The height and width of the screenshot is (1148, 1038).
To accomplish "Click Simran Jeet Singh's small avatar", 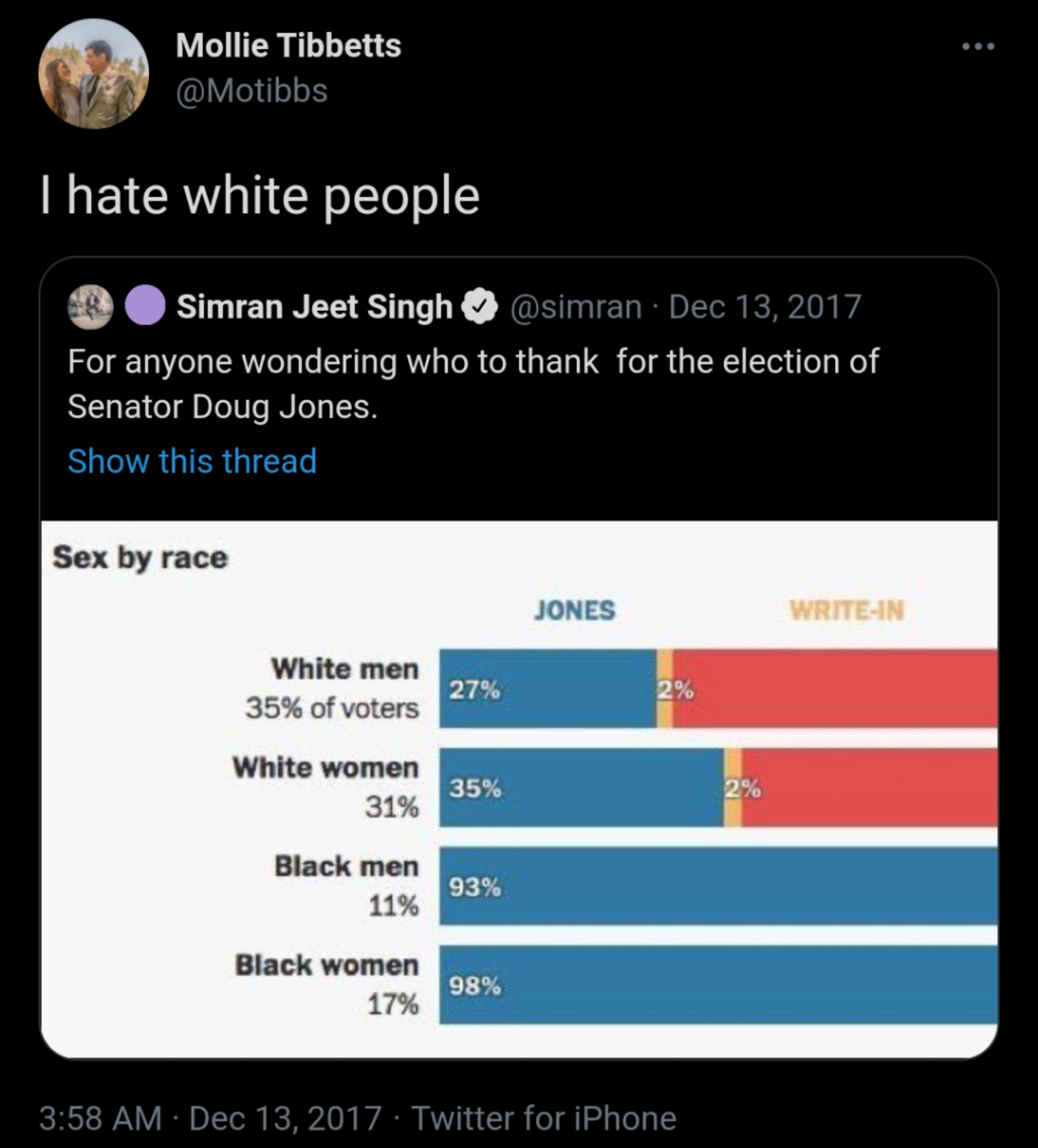I will click(x=90, y=307).
